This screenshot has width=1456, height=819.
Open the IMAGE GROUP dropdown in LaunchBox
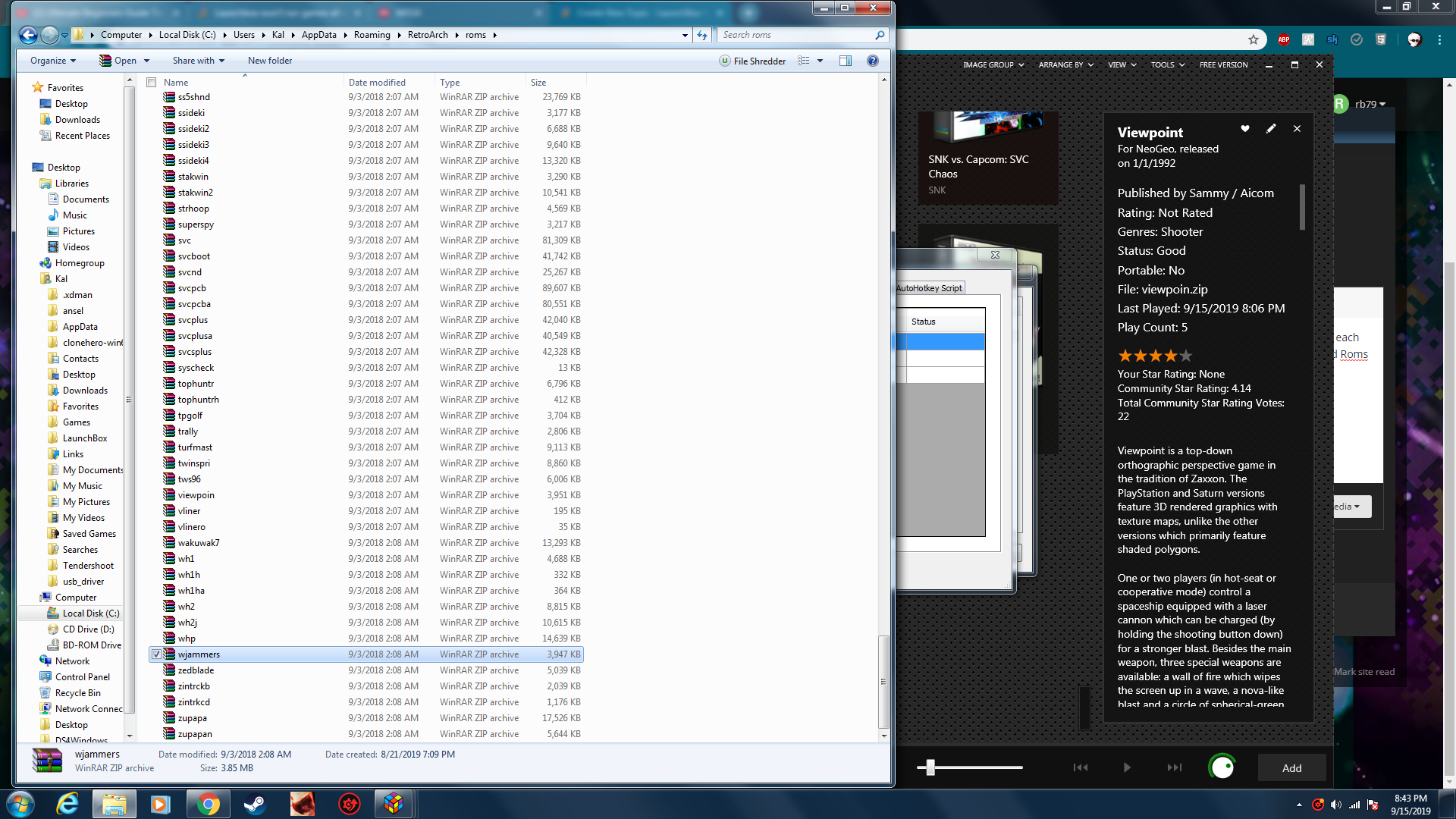(x=993, y=64)
